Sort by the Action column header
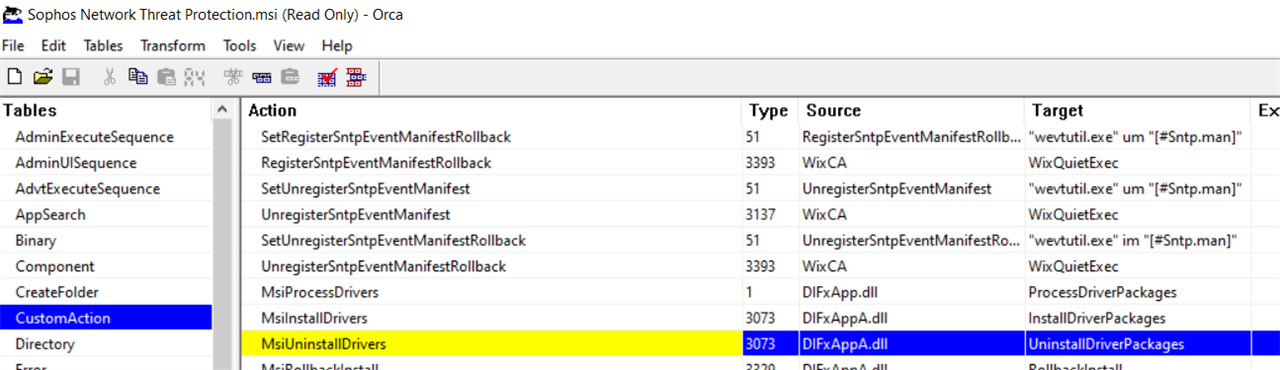This screenshot has height=370, width=1280. (491, 111)
